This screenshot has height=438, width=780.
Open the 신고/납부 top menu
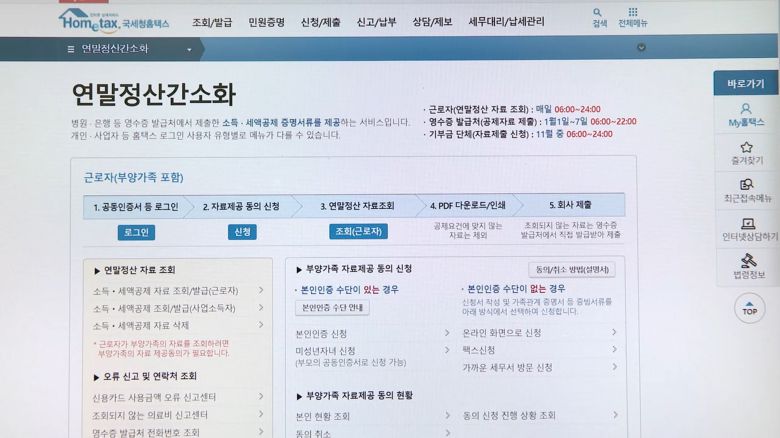[x=376, y=21]
